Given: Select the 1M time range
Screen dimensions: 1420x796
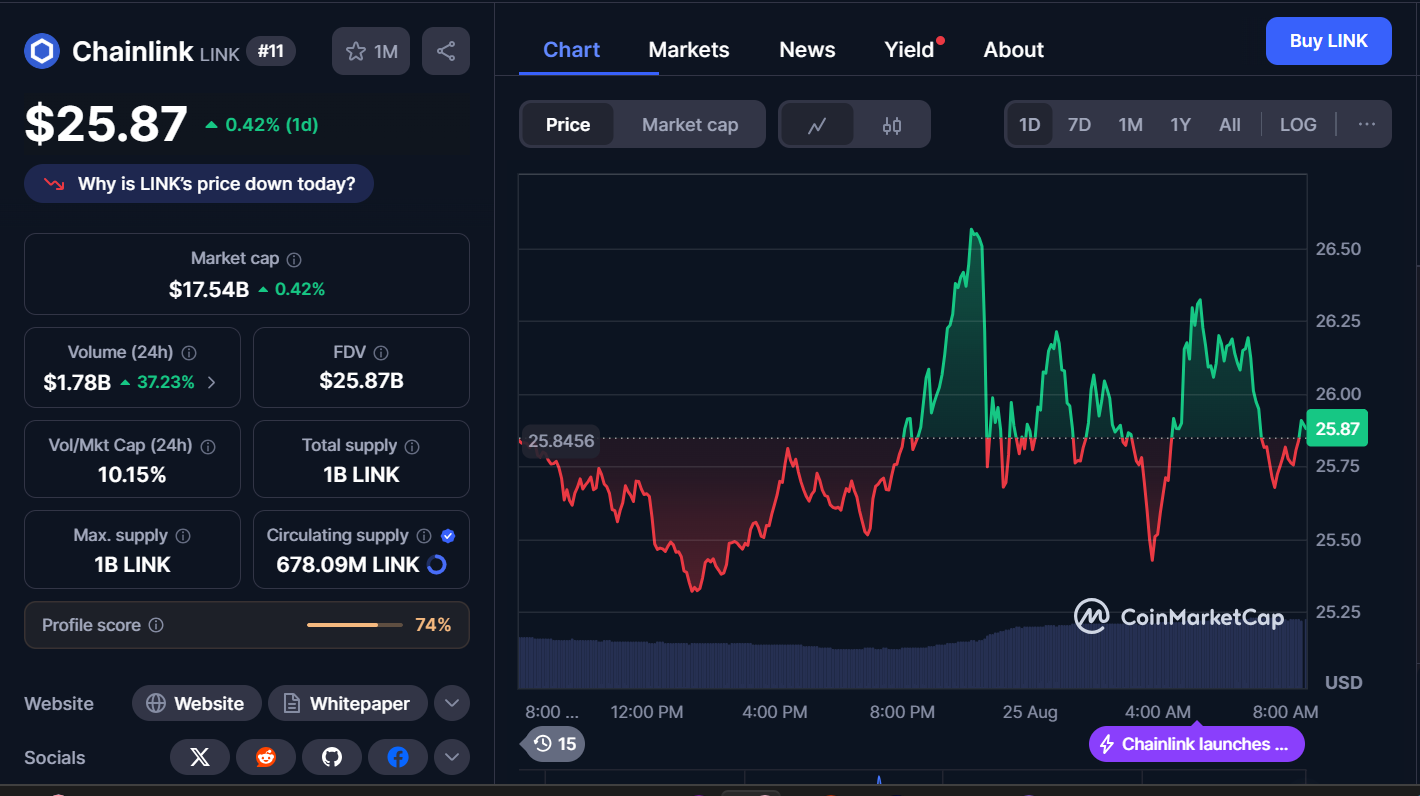Looking at the screenshot, I should (x=1130, y=125).
